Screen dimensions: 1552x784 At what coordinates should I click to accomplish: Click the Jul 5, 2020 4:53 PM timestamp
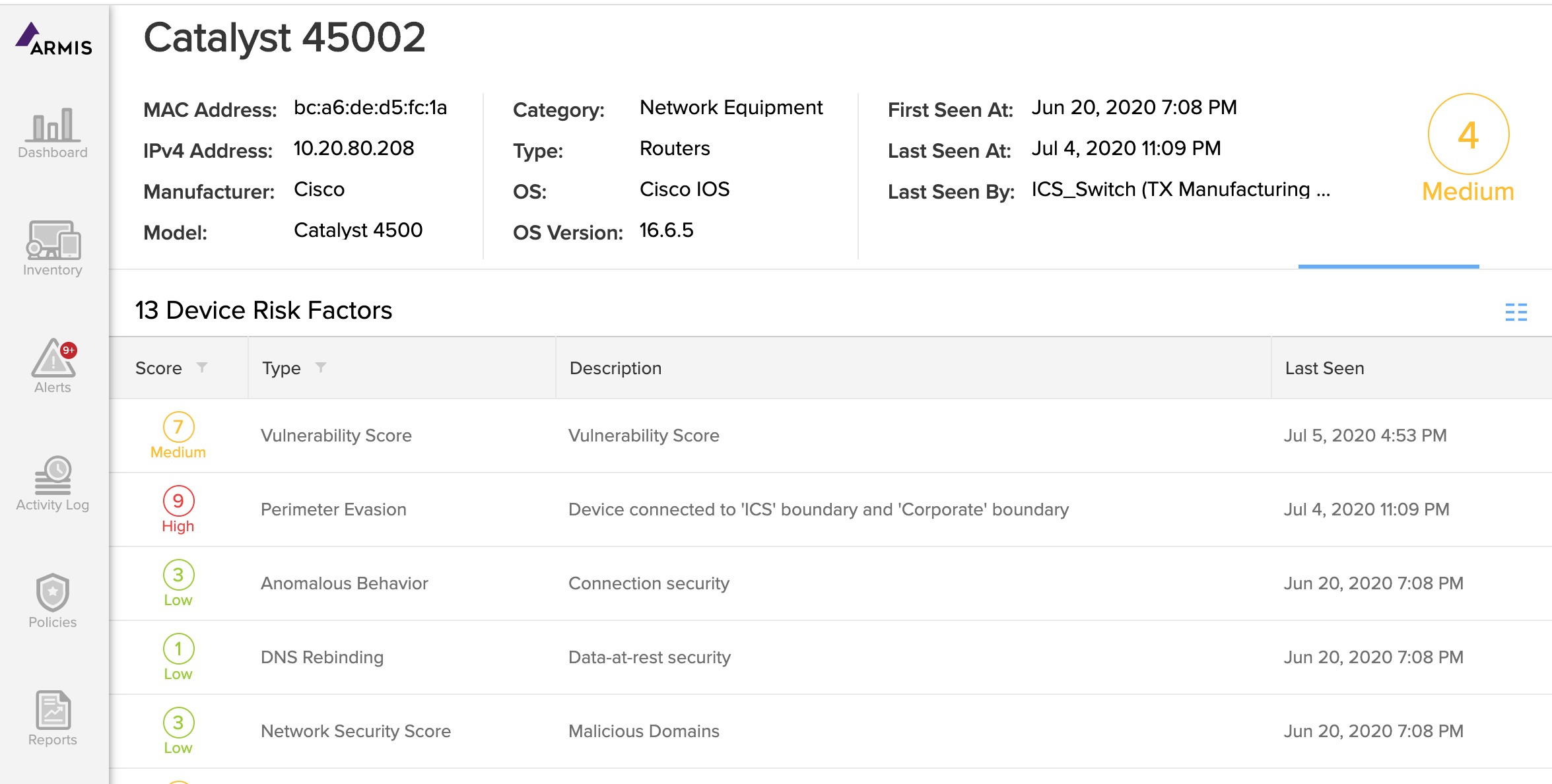click(x=1365, y=436)
